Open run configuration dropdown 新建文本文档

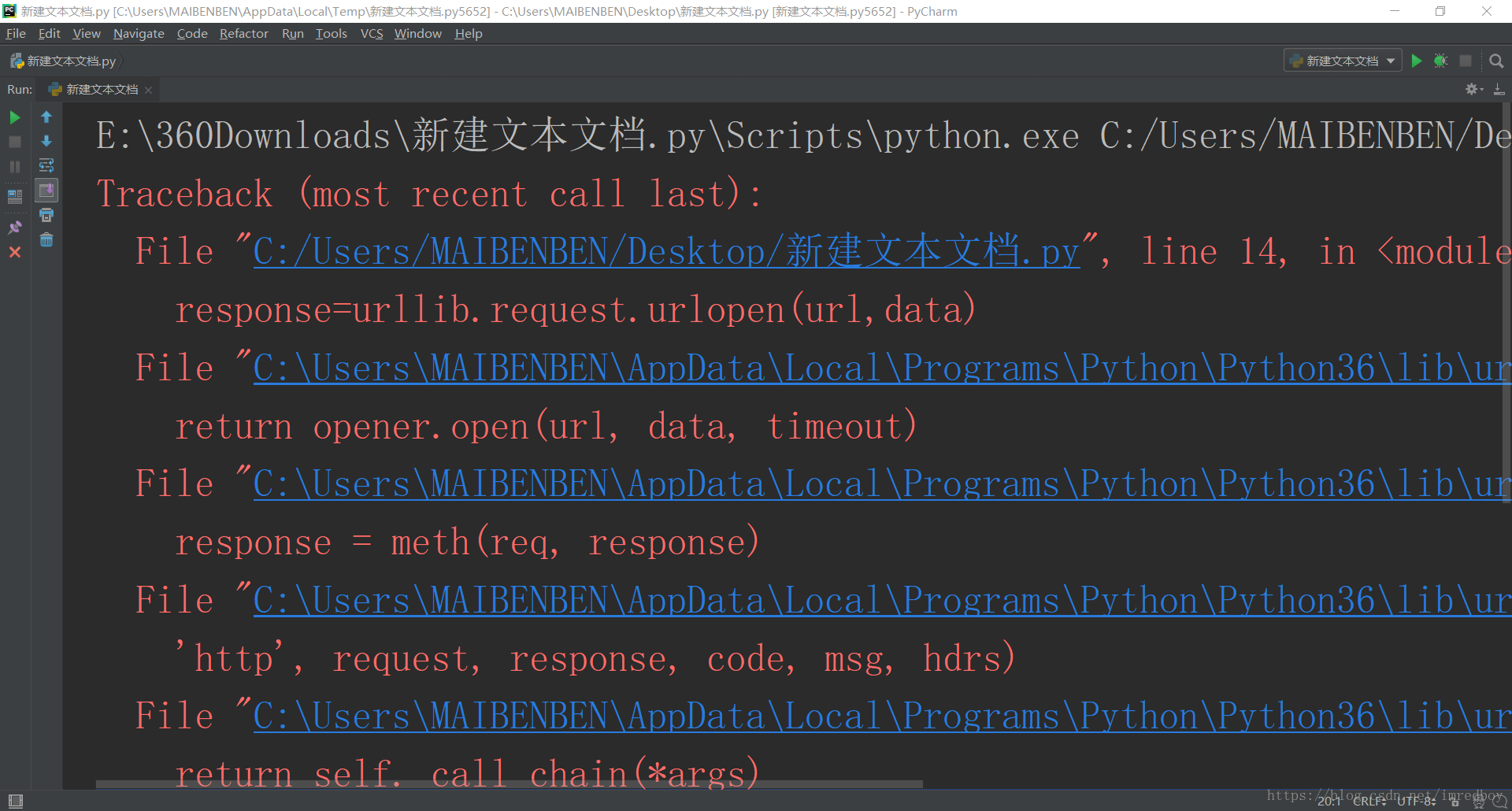[x=1343, y=61]
